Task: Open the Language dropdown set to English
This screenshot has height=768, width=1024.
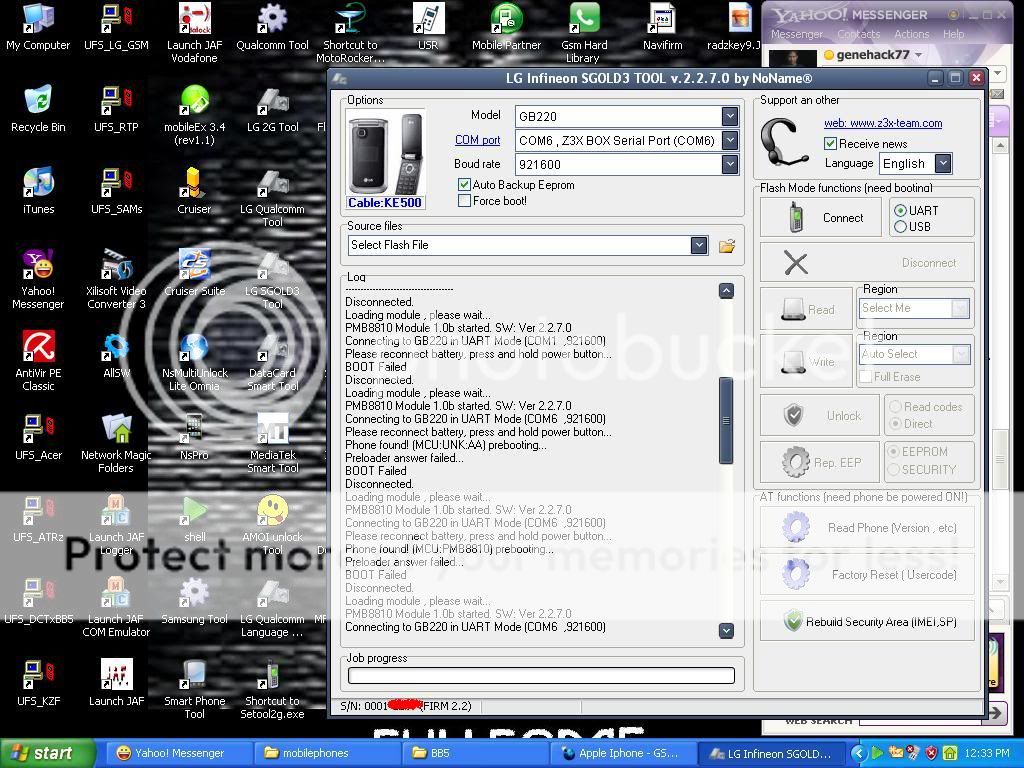Action: tap(942, 163)
